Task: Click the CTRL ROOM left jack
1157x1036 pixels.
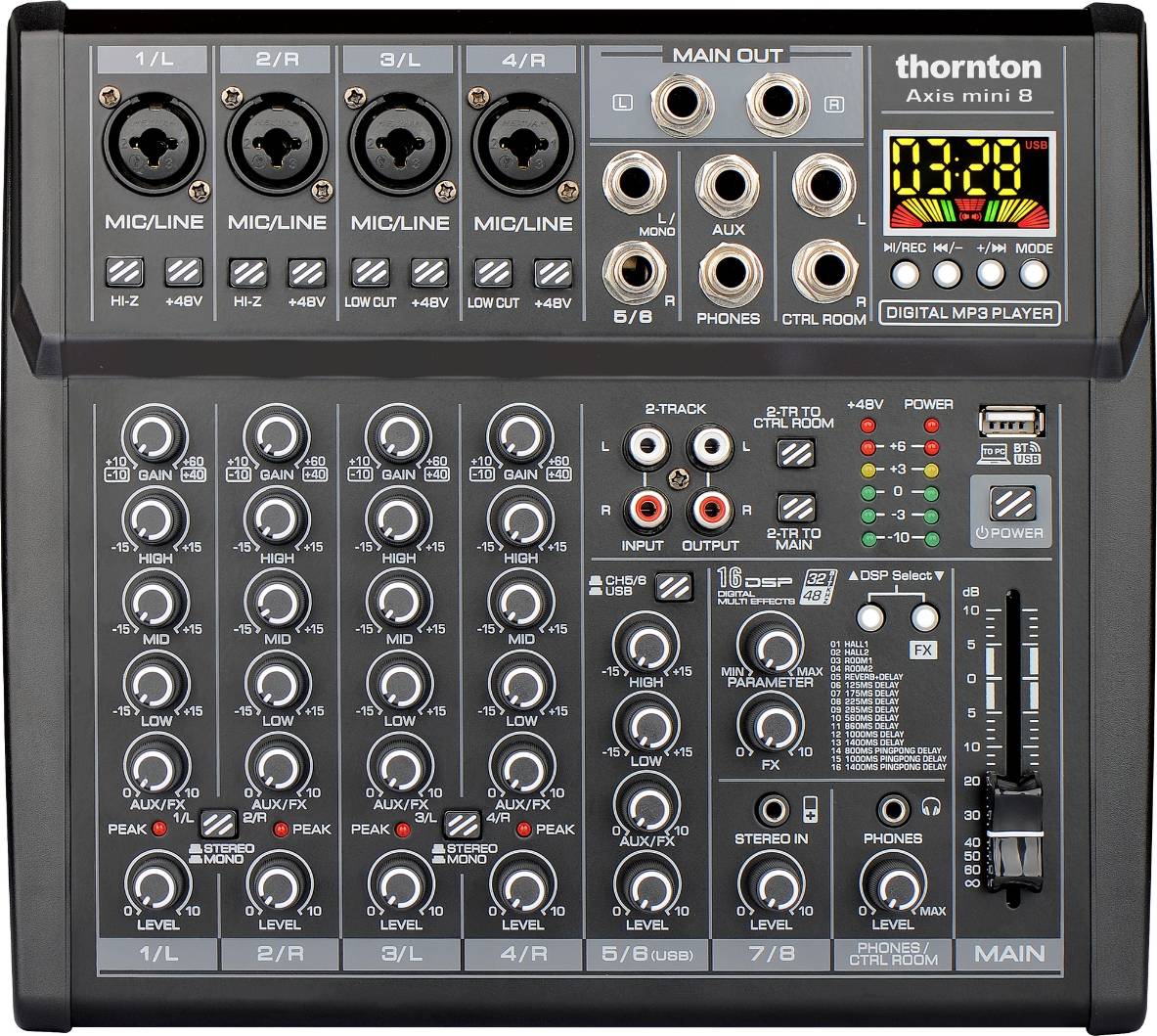Action: (x=823, y=185)
